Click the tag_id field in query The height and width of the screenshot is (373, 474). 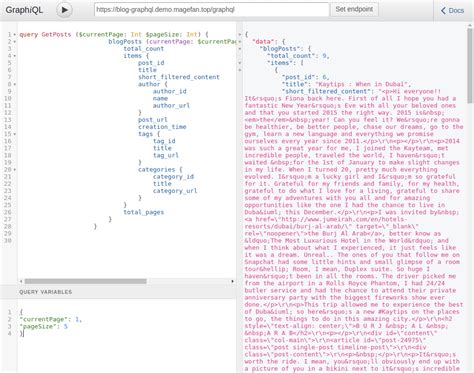(x=164, y=141)
